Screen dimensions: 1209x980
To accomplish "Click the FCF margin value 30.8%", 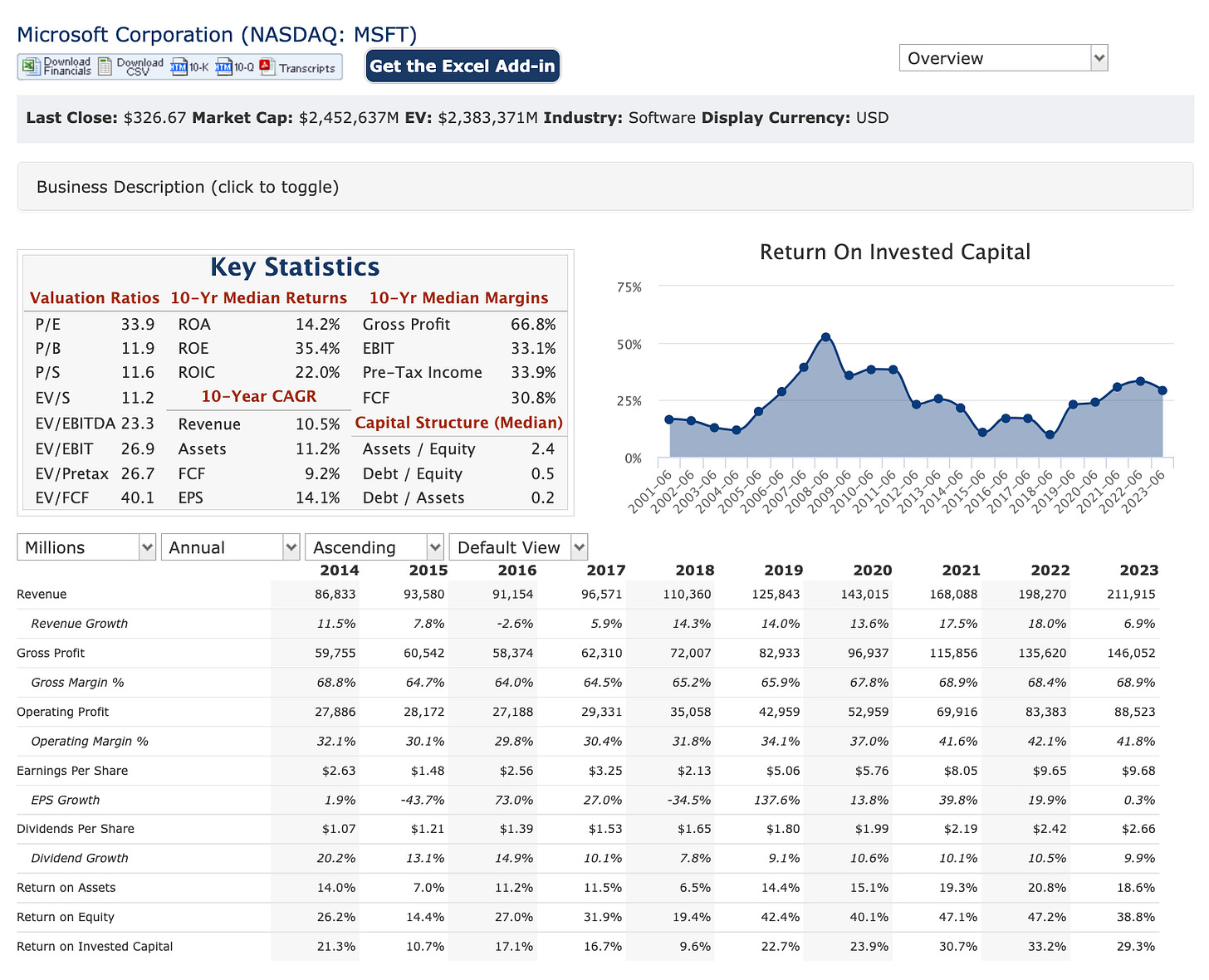I will tap(533, 398).
